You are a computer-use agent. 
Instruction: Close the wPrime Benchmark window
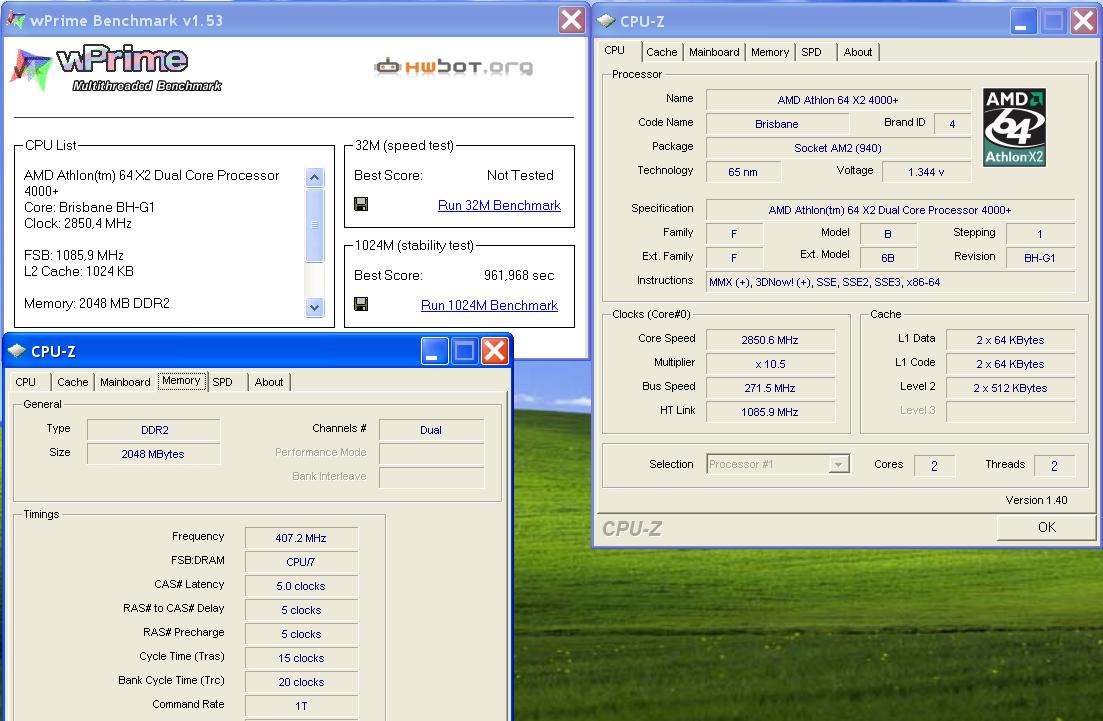[571, 20]
